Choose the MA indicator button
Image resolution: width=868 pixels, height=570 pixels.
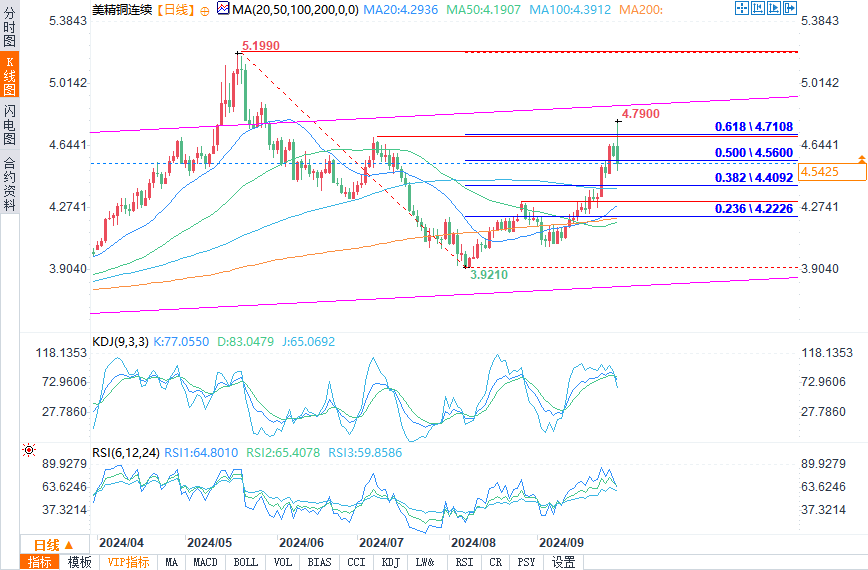click(172, 562)
